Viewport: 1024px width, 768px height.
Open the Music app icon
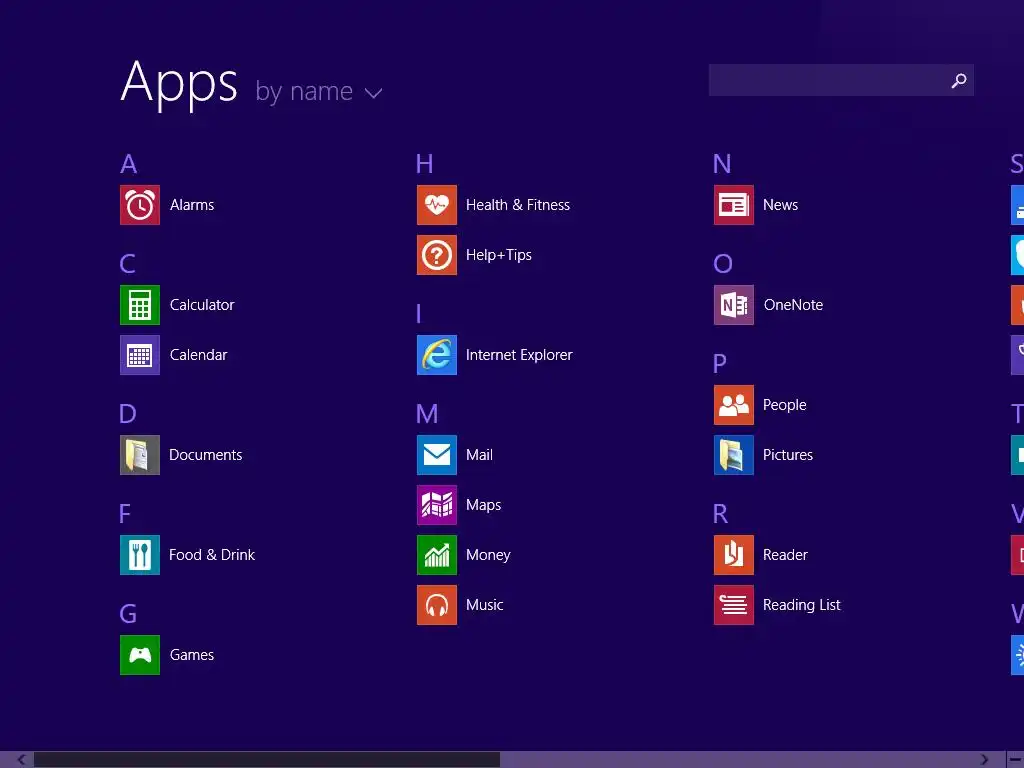[437, 605]
